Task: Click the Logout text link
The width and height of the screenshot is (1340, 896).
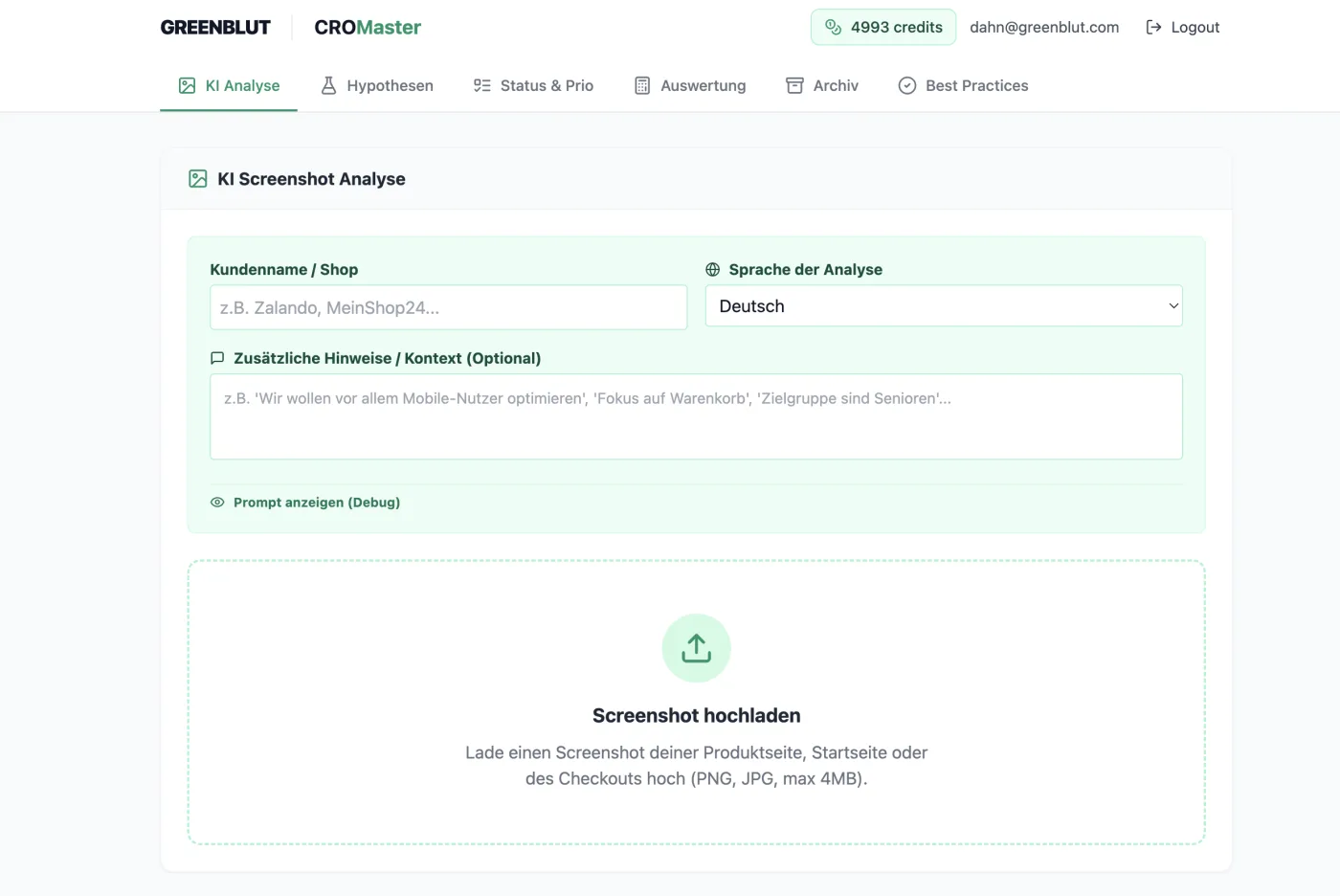Action: coord(1195,27)
